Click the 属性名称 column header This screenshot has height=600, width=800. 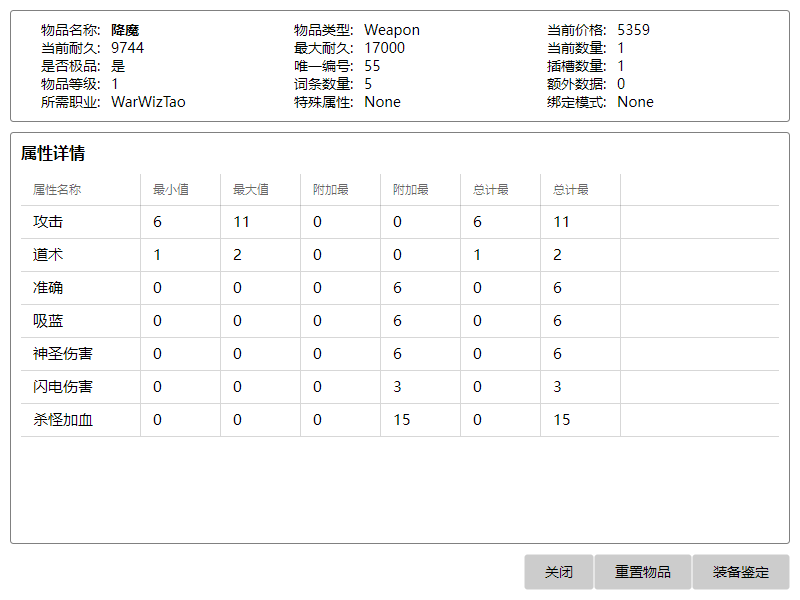[57, 190]
